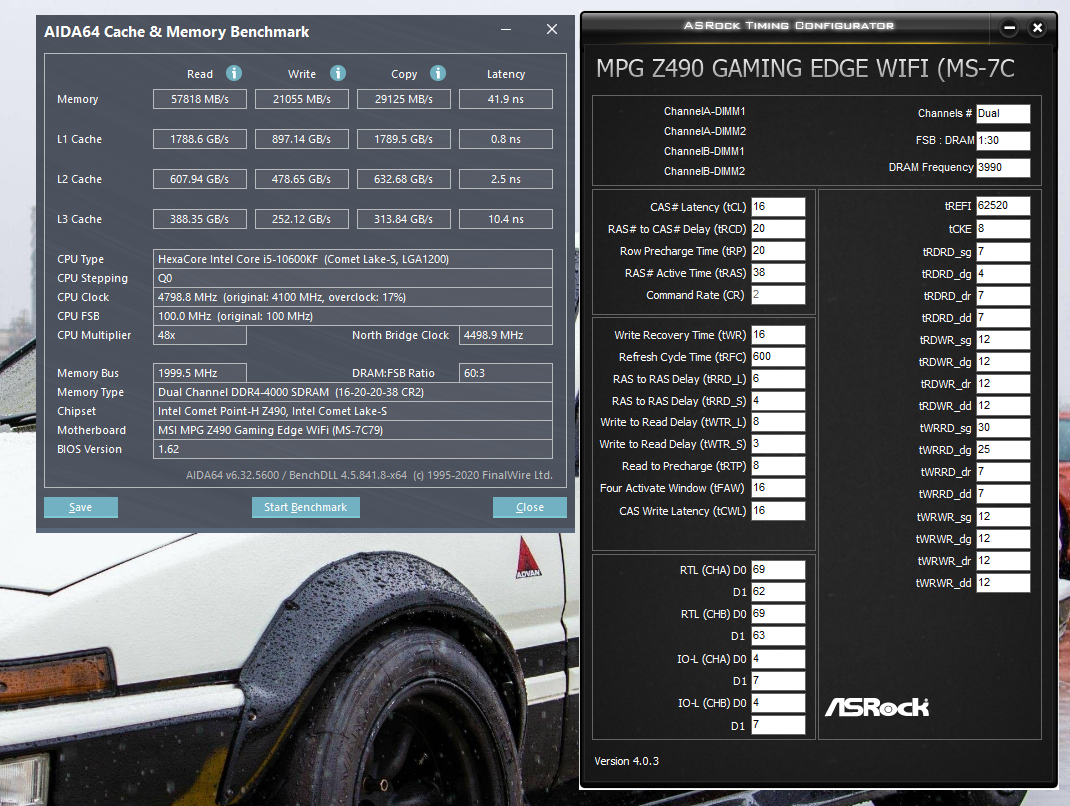Screen dimensions: 1070x806
Task: Click the Refresh Cycle Time (tRFC) field
Action: [778, 356]
